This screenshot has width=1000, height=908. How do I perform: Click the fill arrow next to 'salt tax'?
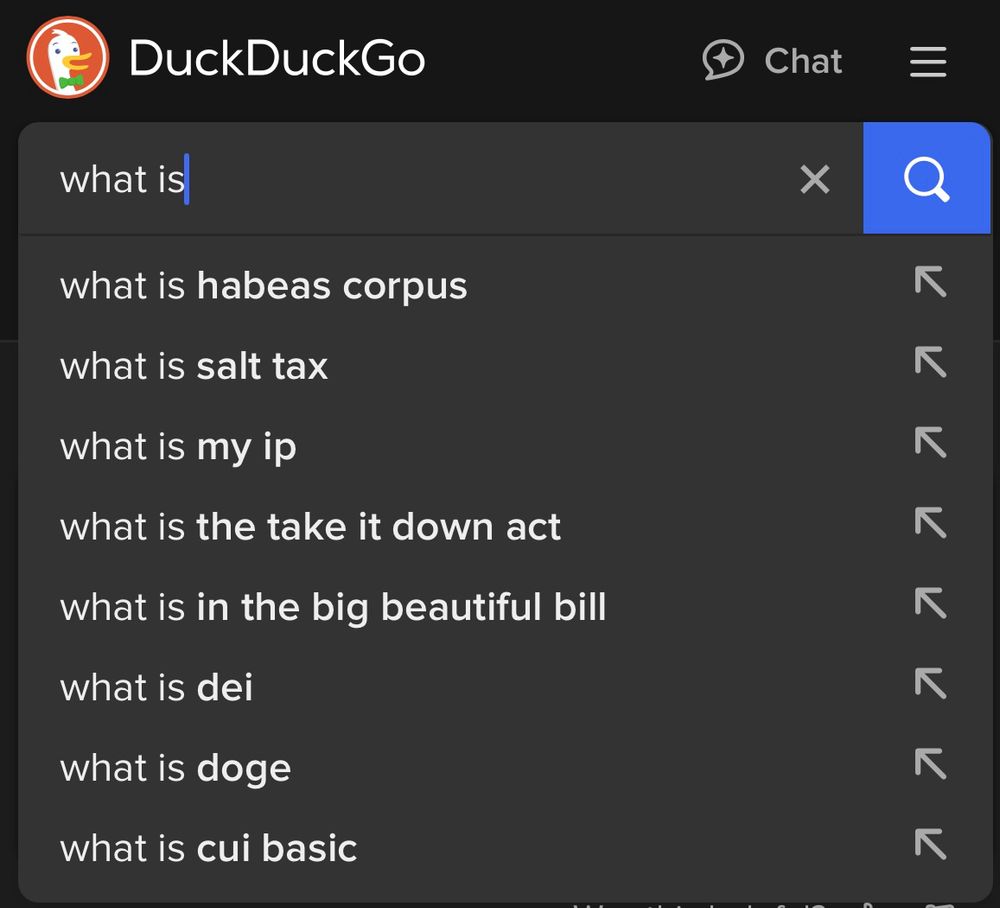point(930,362)
